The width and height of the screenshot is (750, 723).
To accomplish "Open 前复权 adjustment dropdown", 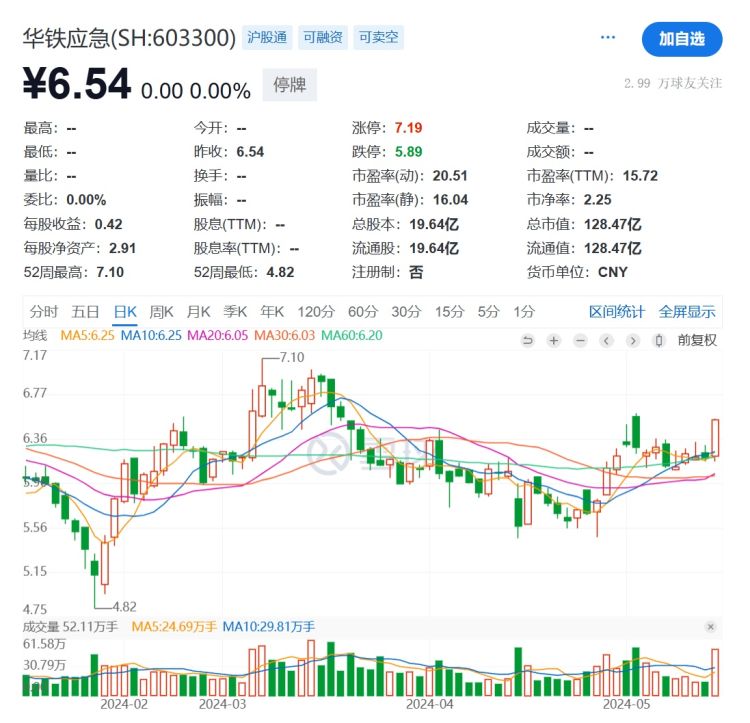I will point(697,340).
